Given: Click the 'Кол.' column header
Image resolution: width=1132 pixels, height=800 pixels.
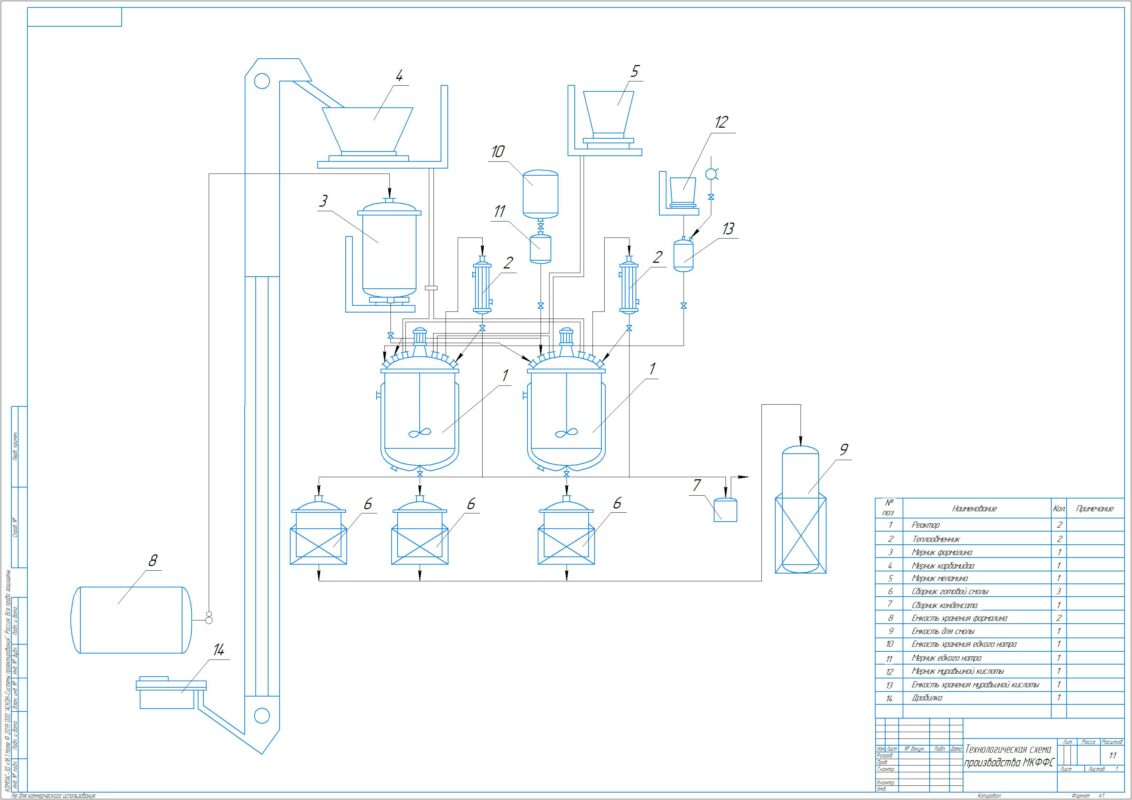Looking at the screenshot, I should (x=1058, y=508).
